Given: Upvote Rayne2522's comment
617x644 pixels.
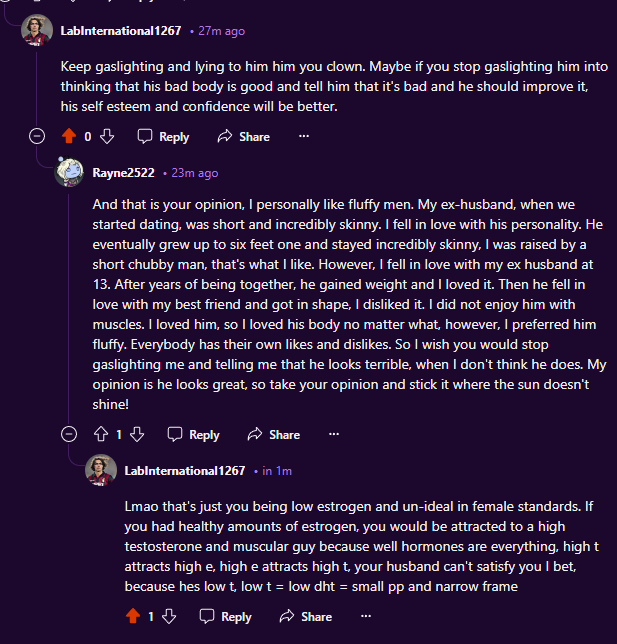Looking at the screenshot, I should [x=100, y=435].
